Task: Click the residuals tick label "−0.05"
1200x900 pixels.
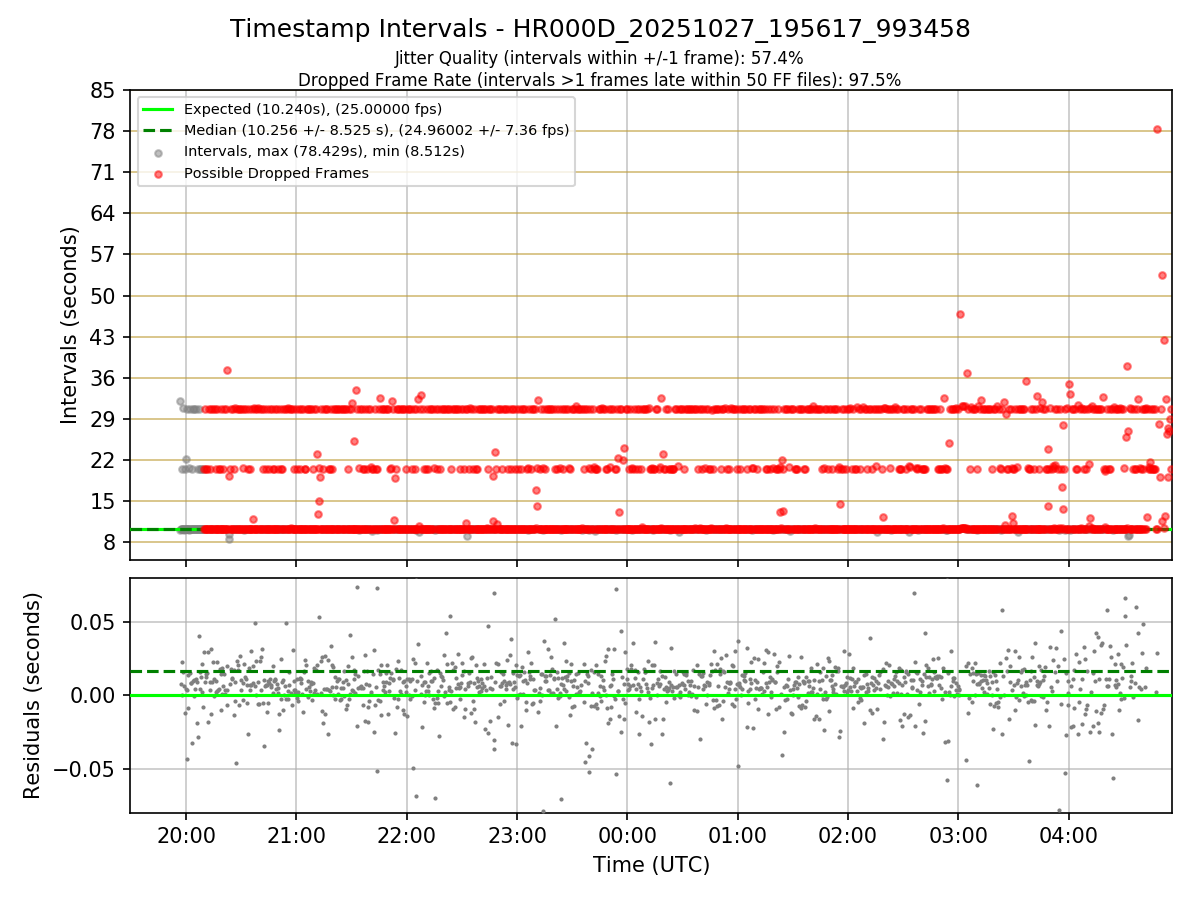Action: click(84, 769)
